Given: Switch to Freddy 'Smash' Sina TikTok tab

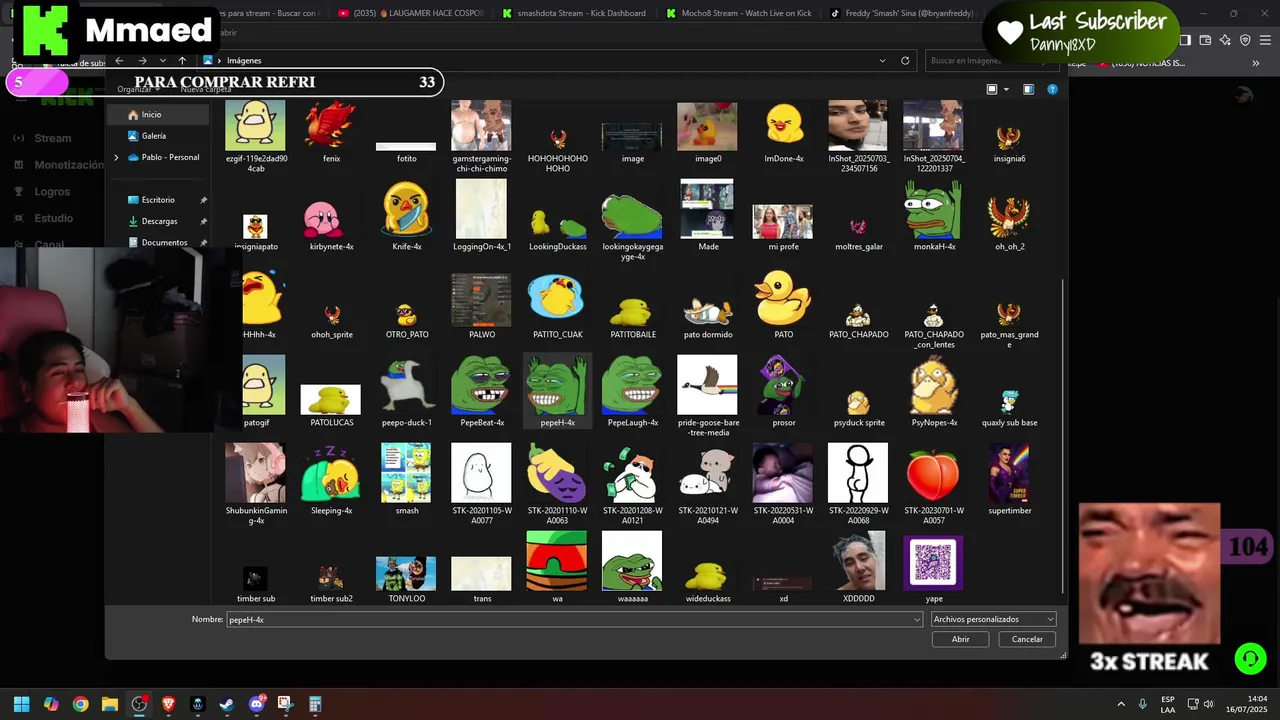Looking at the screenshot, I should pos(902,13).
